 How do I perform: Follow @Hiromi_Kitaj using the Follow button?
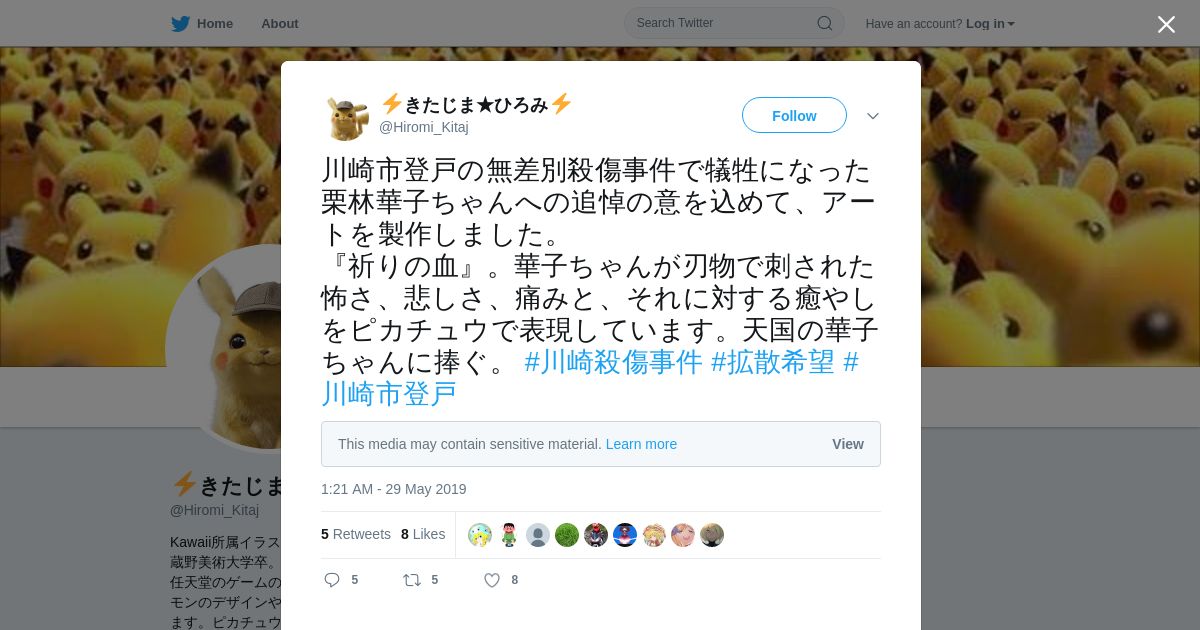tap(794, 116)
